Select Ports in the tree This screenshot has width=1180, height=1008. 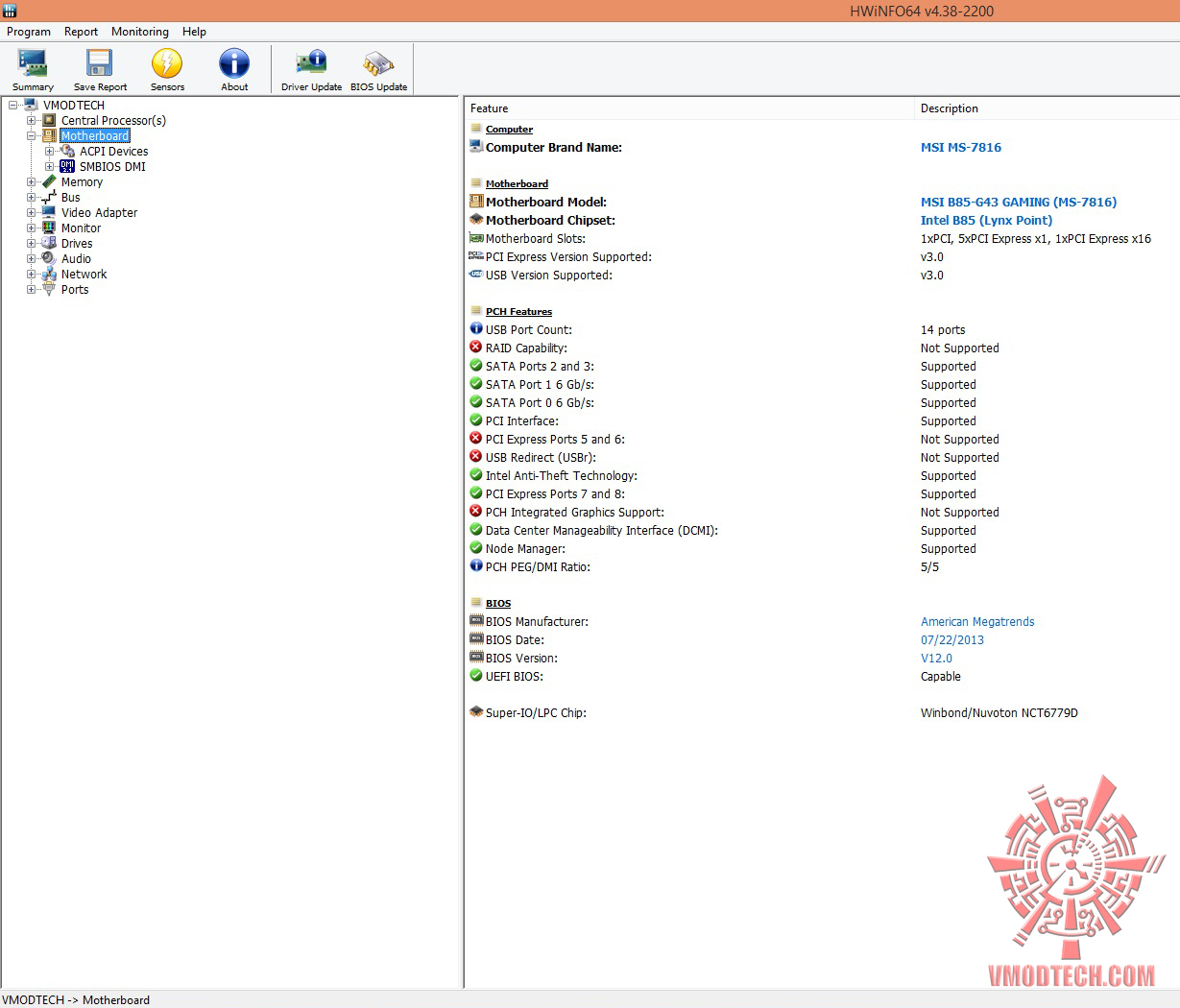click(x=75, y=290)
